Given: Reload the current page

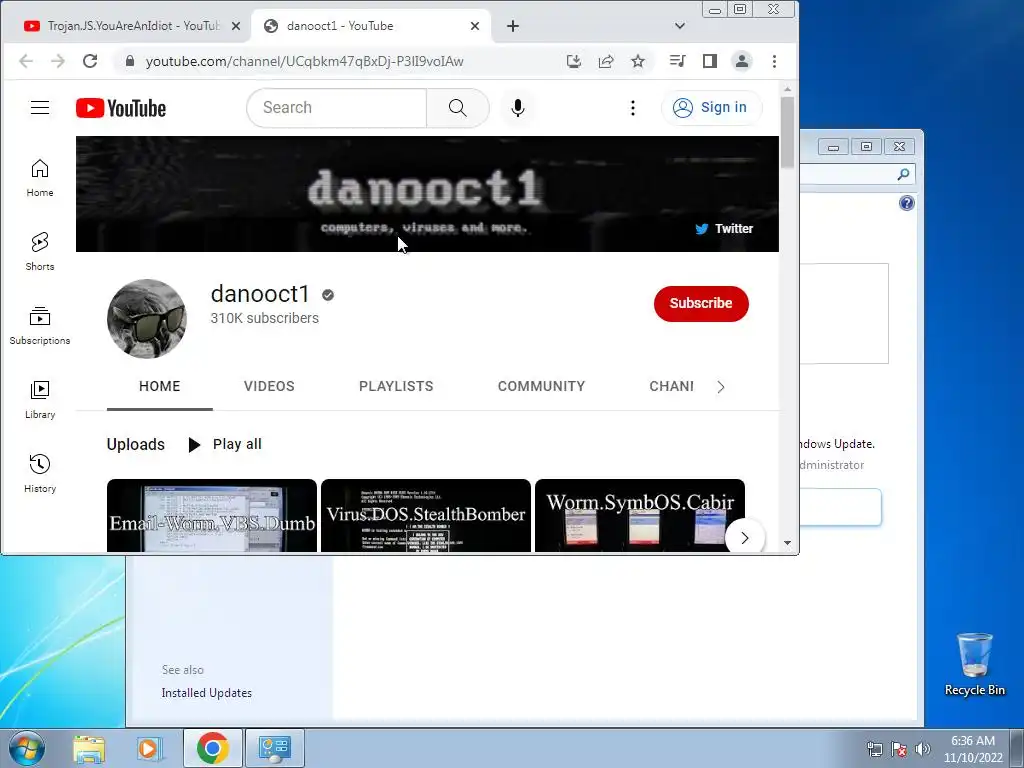Looking at the screenshot, I should (90, 61).
